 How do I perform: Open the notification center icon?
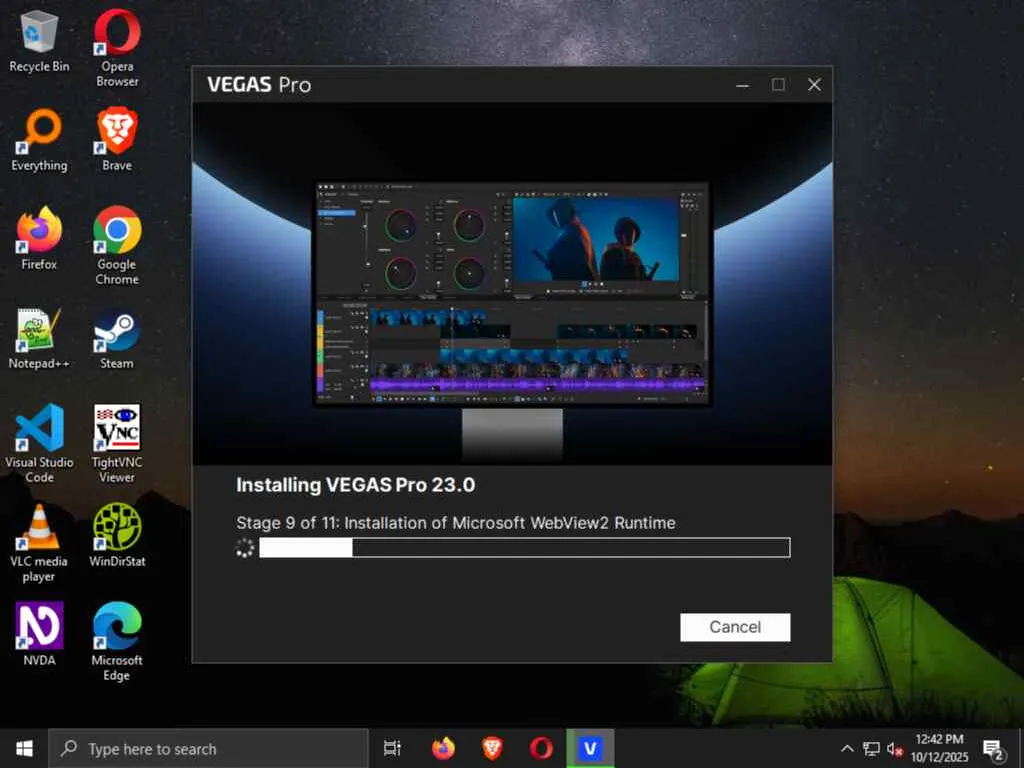pos(993,749)
